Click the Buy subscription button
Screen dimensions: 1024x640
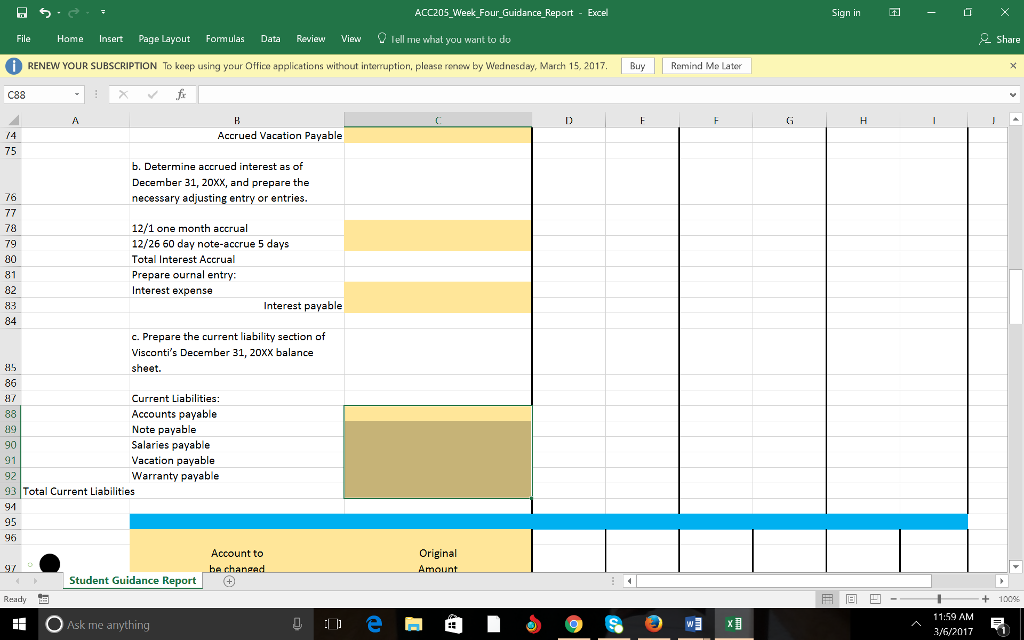(638, 66)
